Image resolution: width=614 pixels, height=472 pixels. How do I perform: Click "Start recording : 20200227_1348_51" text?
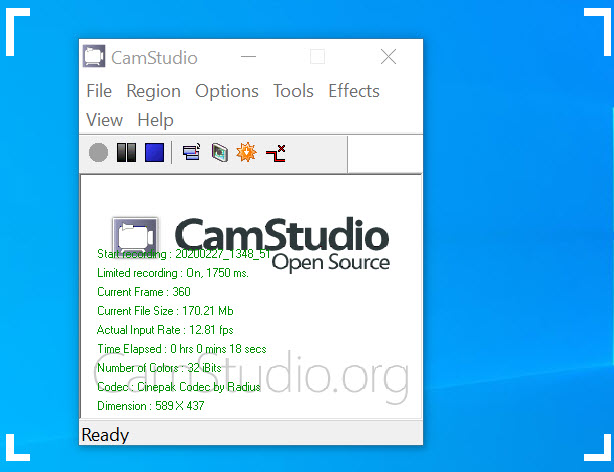click(x=184, y=254)
